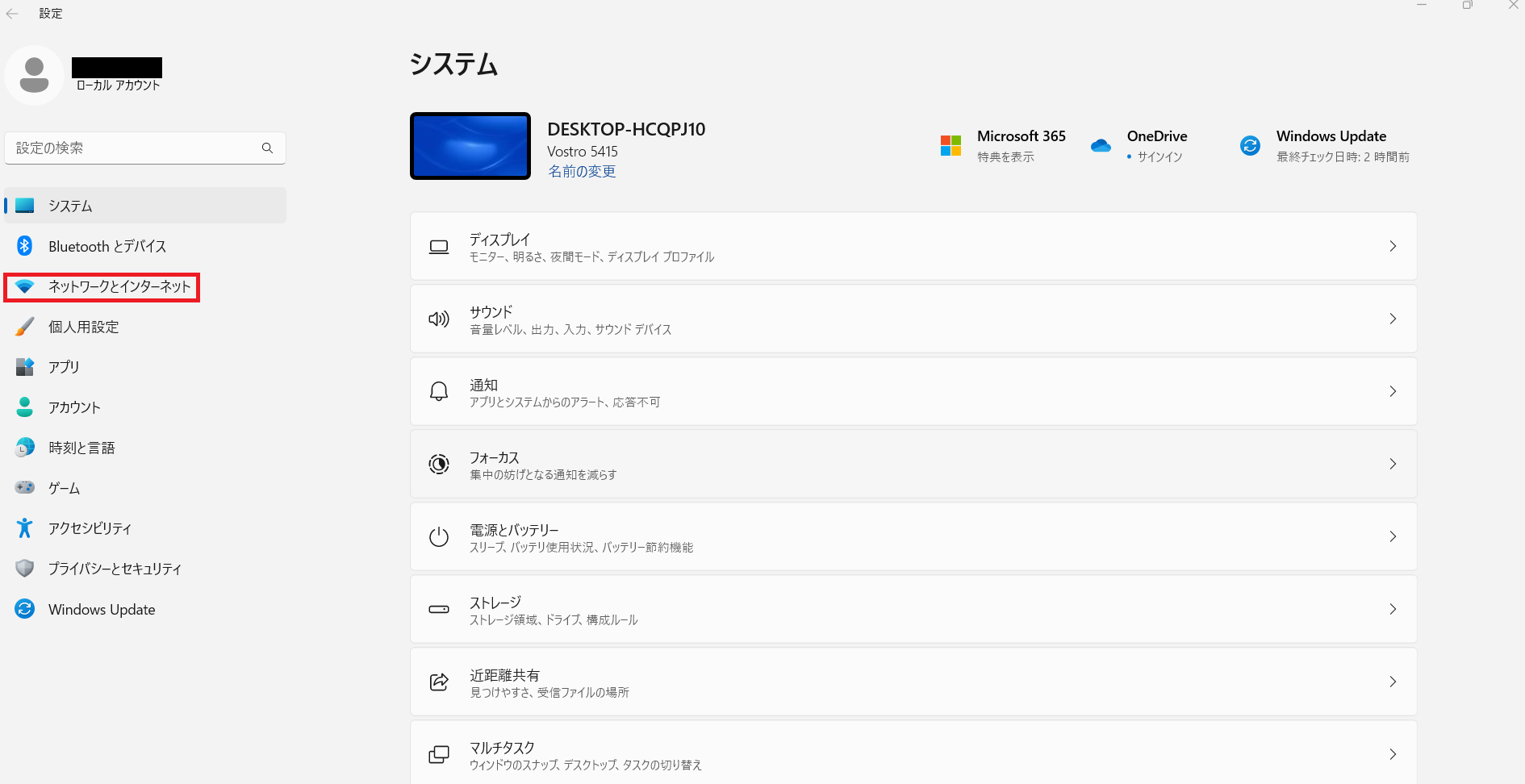1525x784 pixels.
Task: Open 個人用設定 page
Action: 145,327
